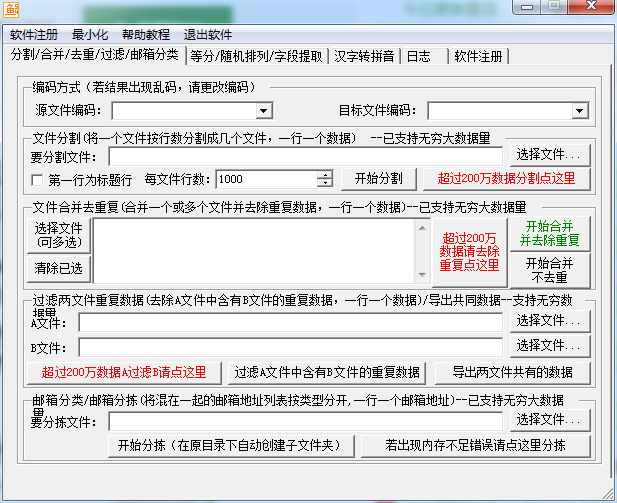Click 开始分拣（在原目录下自动创建子文件夹）
Viewport: 617px width, 503px height.
point(231,446)
